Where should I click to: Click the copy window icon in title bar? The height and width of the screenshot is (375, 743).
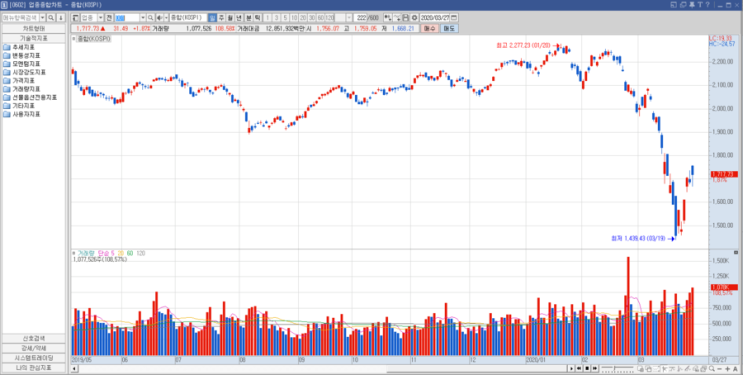[683, 5]
